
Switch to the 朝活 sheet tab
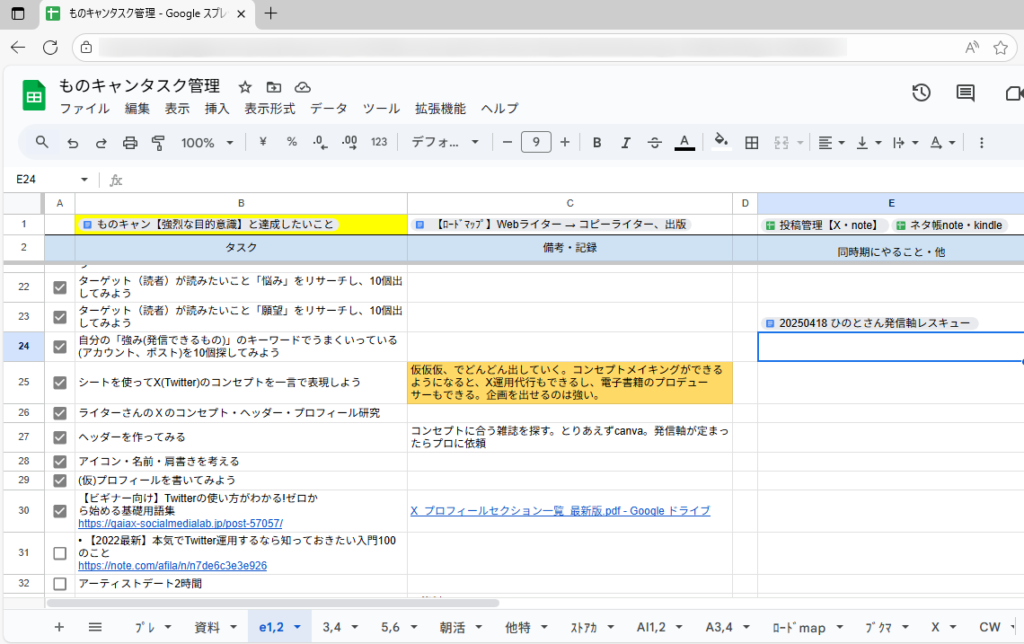point(452,627)
